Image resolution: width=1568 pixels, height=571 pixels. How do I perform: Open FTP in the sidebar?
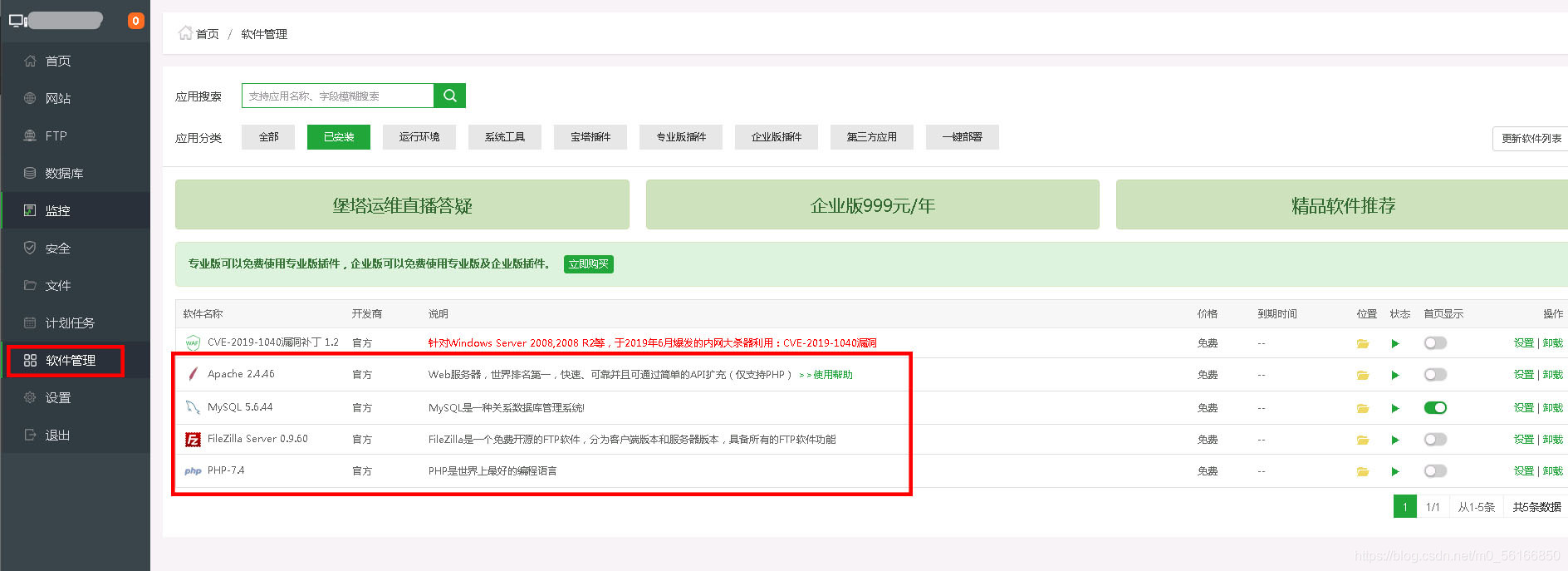coord(75,135)
